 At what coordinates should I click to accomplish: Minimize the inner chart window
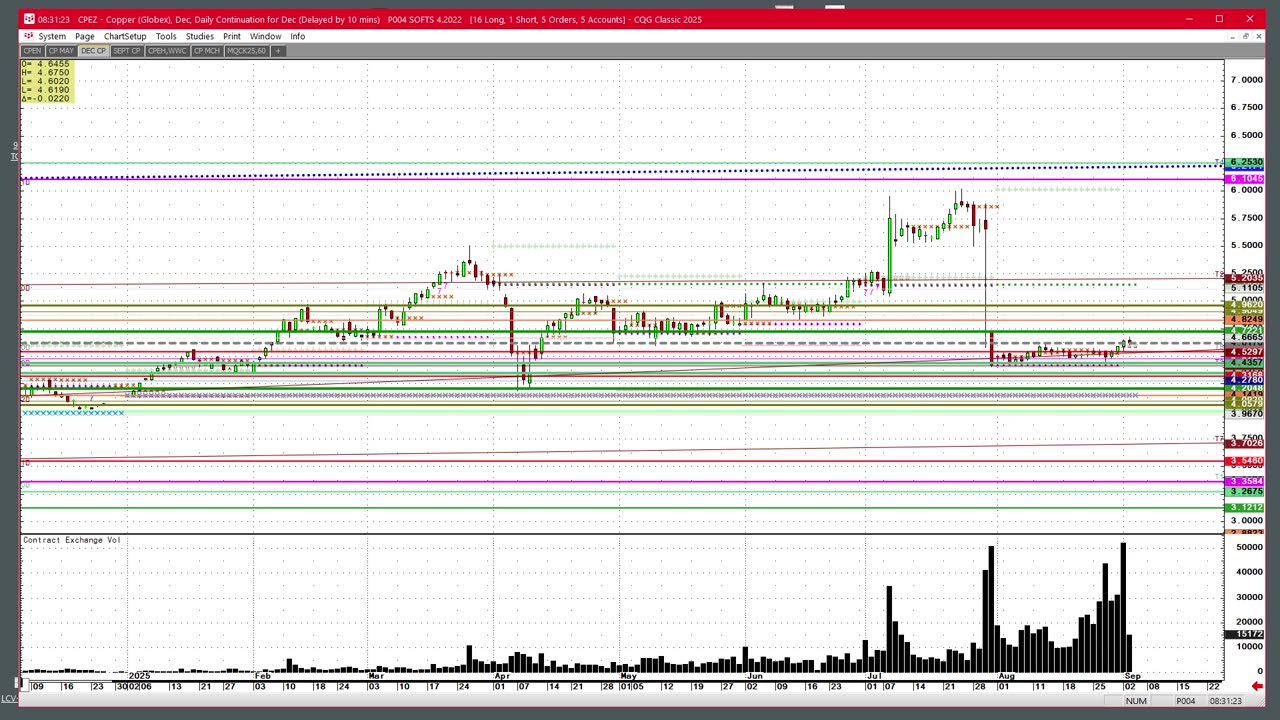(x=1232, y=36)
